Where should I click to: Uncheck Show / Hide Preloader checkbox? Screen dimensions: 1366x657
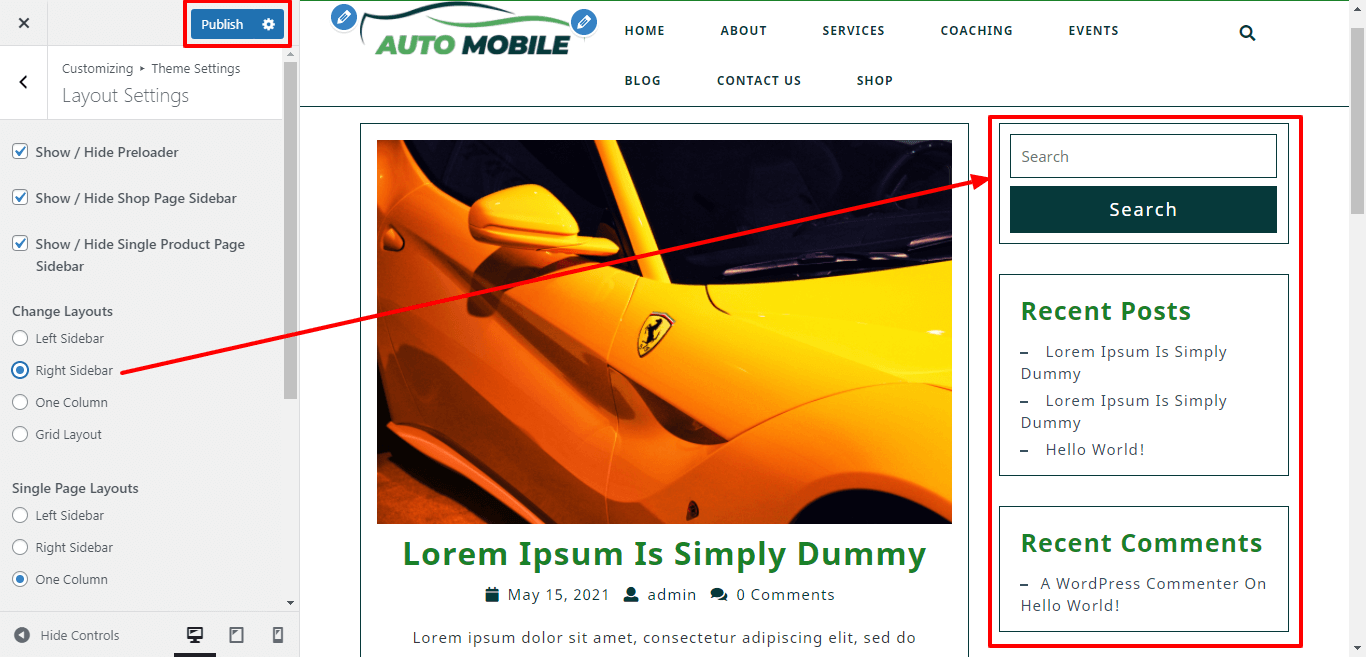(x=20, y=152)
